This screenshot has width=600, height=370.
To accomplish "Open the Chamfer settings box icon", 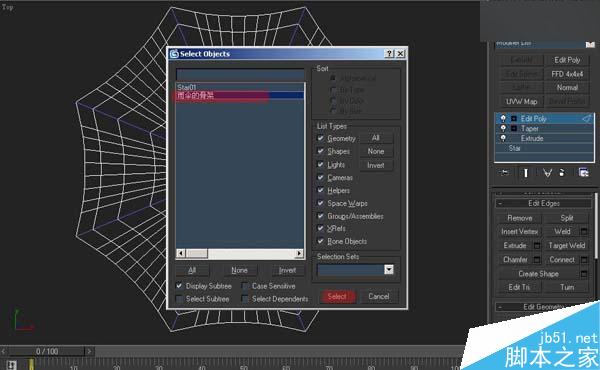I will coord(537,259).
